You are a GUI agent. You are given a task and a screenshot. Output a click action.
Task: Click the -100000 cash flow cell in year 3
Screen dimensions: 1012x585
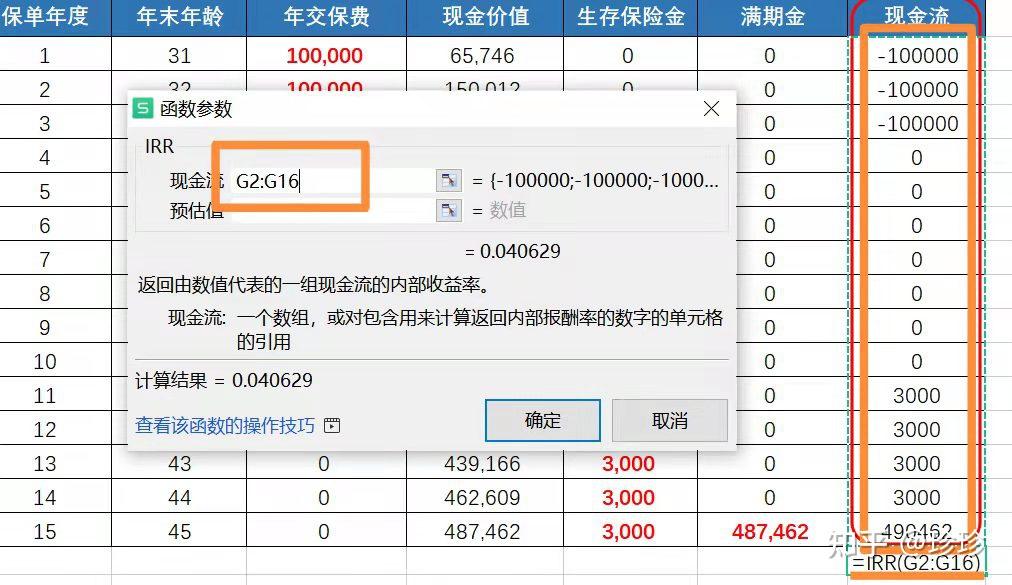pyautogui.click(x=917, y=124)
